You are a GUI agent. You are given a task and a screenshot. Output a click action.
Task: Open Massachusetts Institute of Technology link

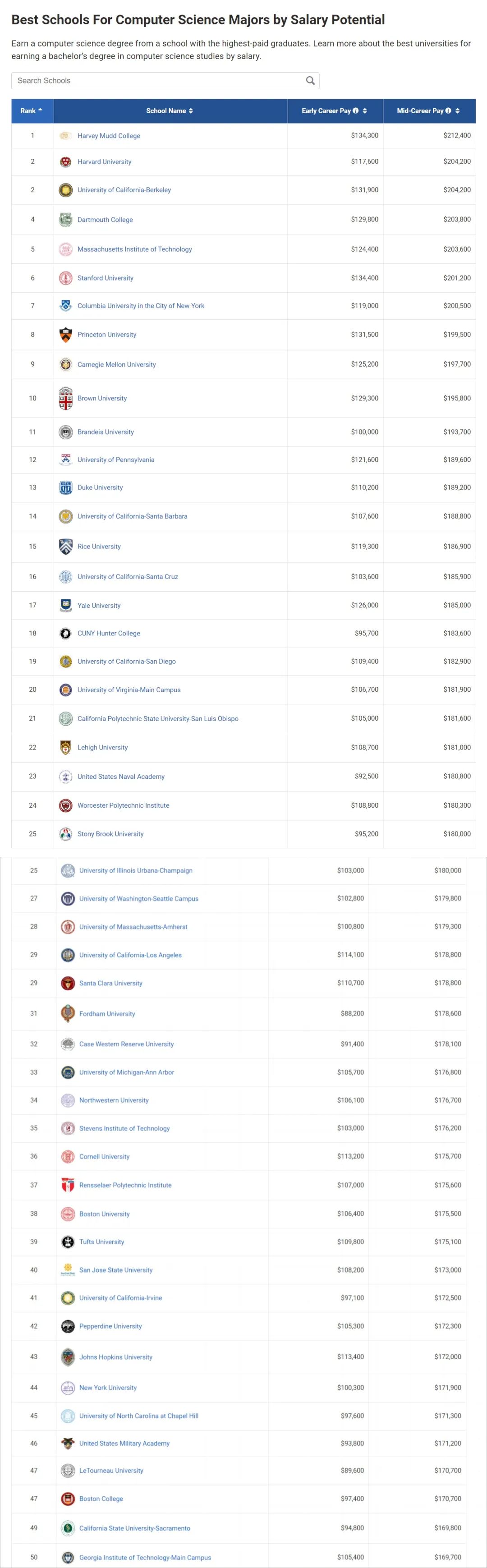[134, 249]
